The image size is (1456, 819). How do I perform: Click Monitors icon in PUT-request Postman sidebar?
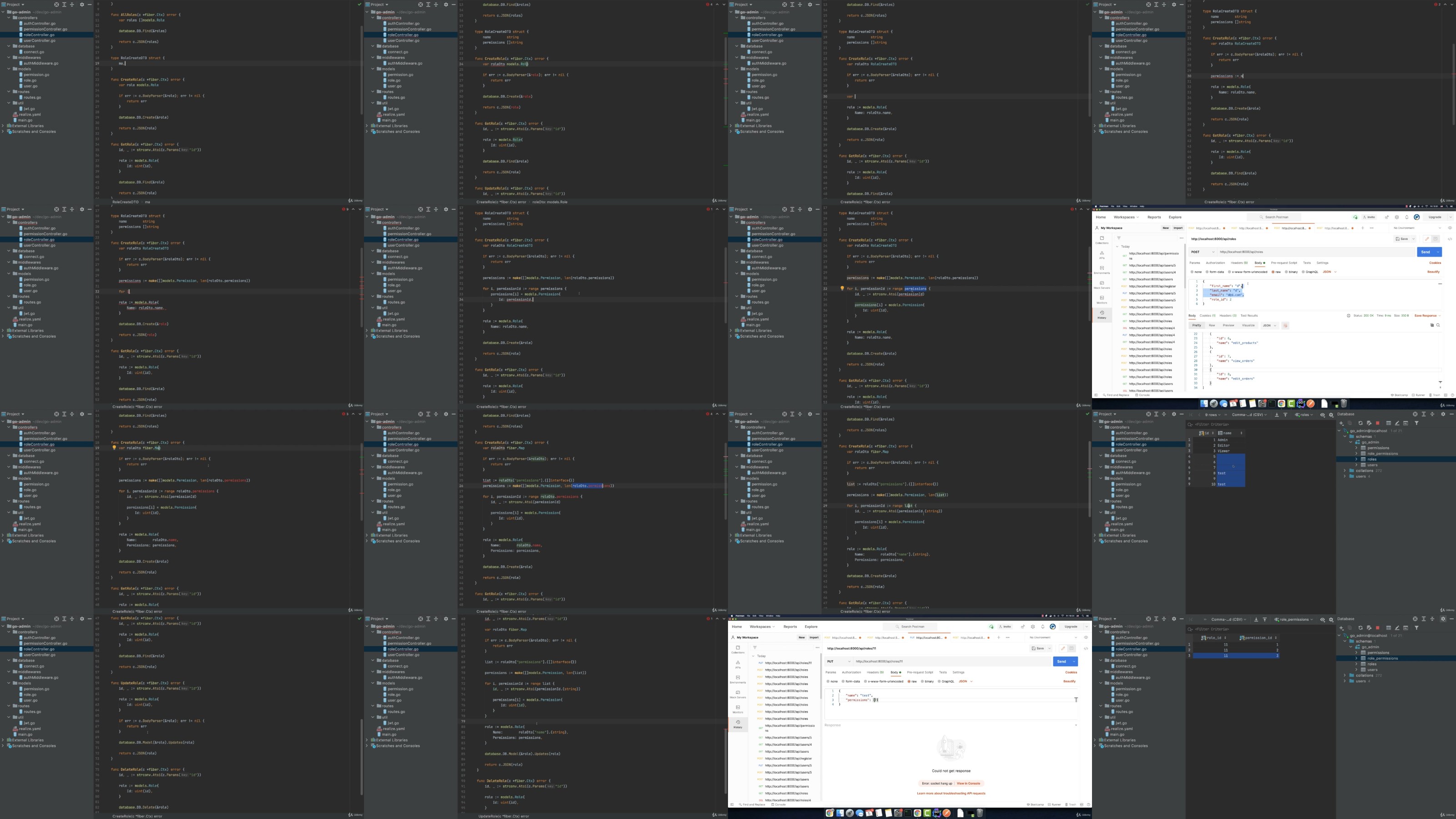tap(738, 709)
